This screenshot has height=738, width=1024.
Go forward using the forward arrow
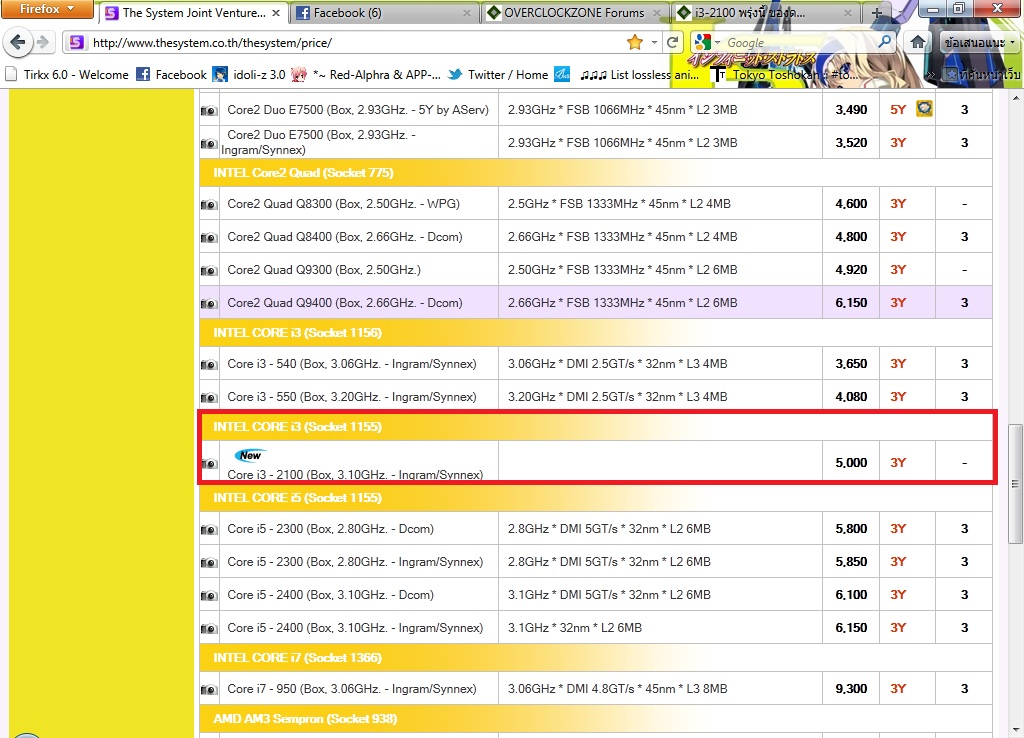coord(43,42)
